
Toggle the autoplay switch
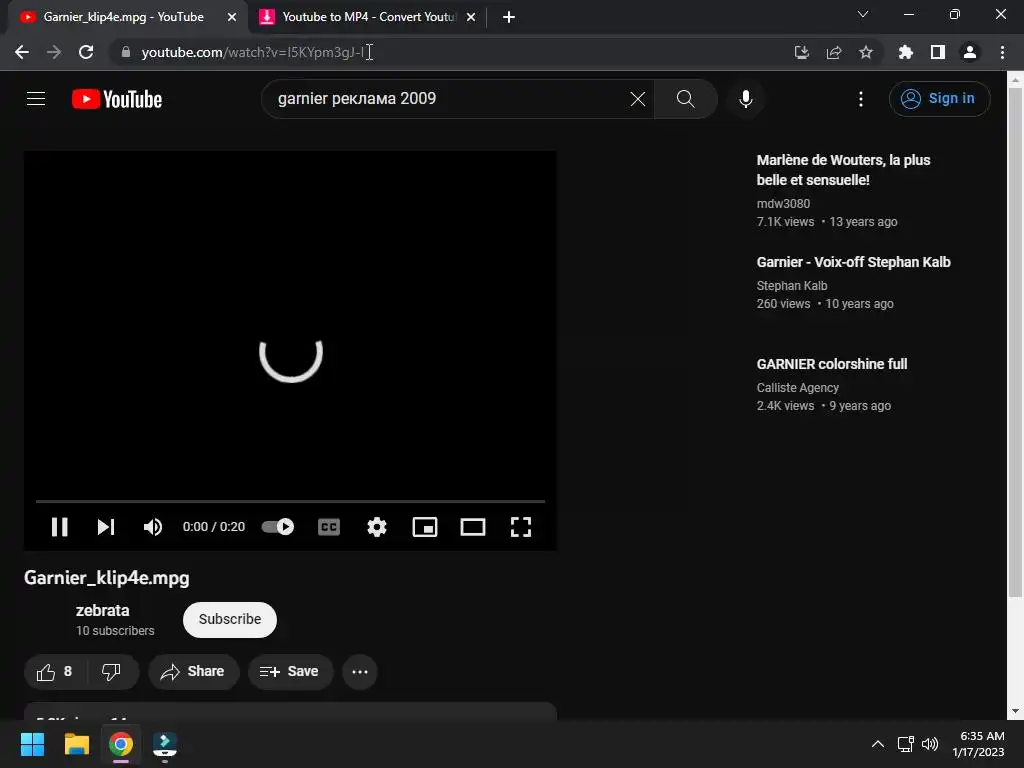(x=278, y=527)
